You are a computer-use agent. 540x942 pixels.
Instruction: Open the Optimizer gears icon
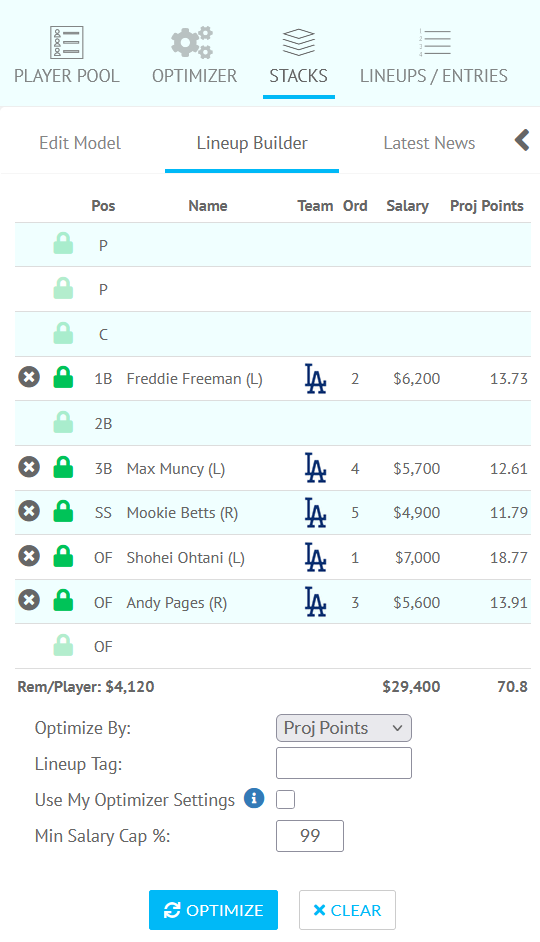(x=192, y=43)
